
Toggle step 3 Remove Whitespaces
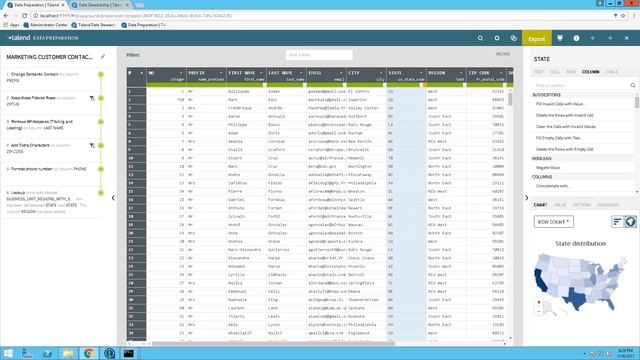coord(101,122)
